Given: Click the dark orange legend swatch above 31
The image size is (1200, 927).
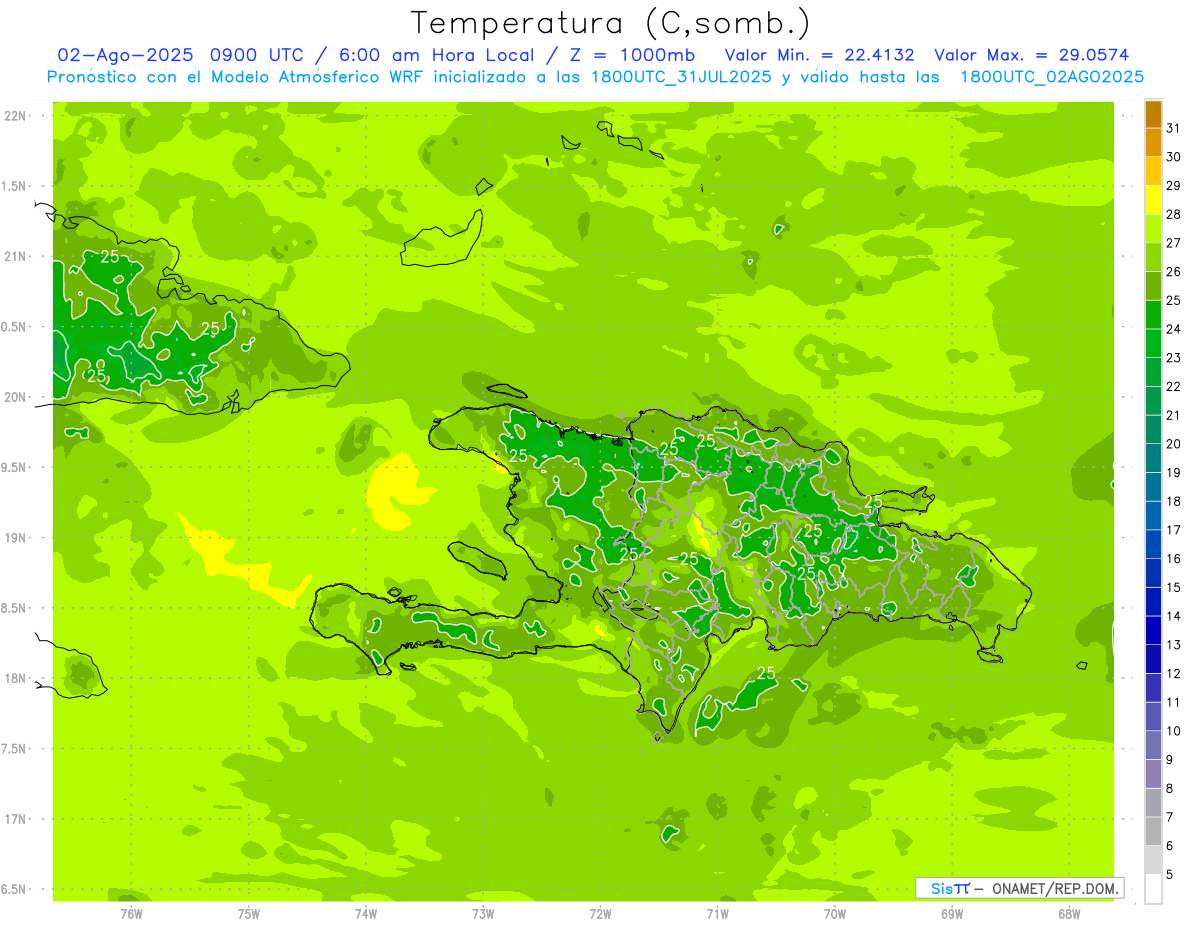Looking at the screenshot, I should [x=1153, y=115].
